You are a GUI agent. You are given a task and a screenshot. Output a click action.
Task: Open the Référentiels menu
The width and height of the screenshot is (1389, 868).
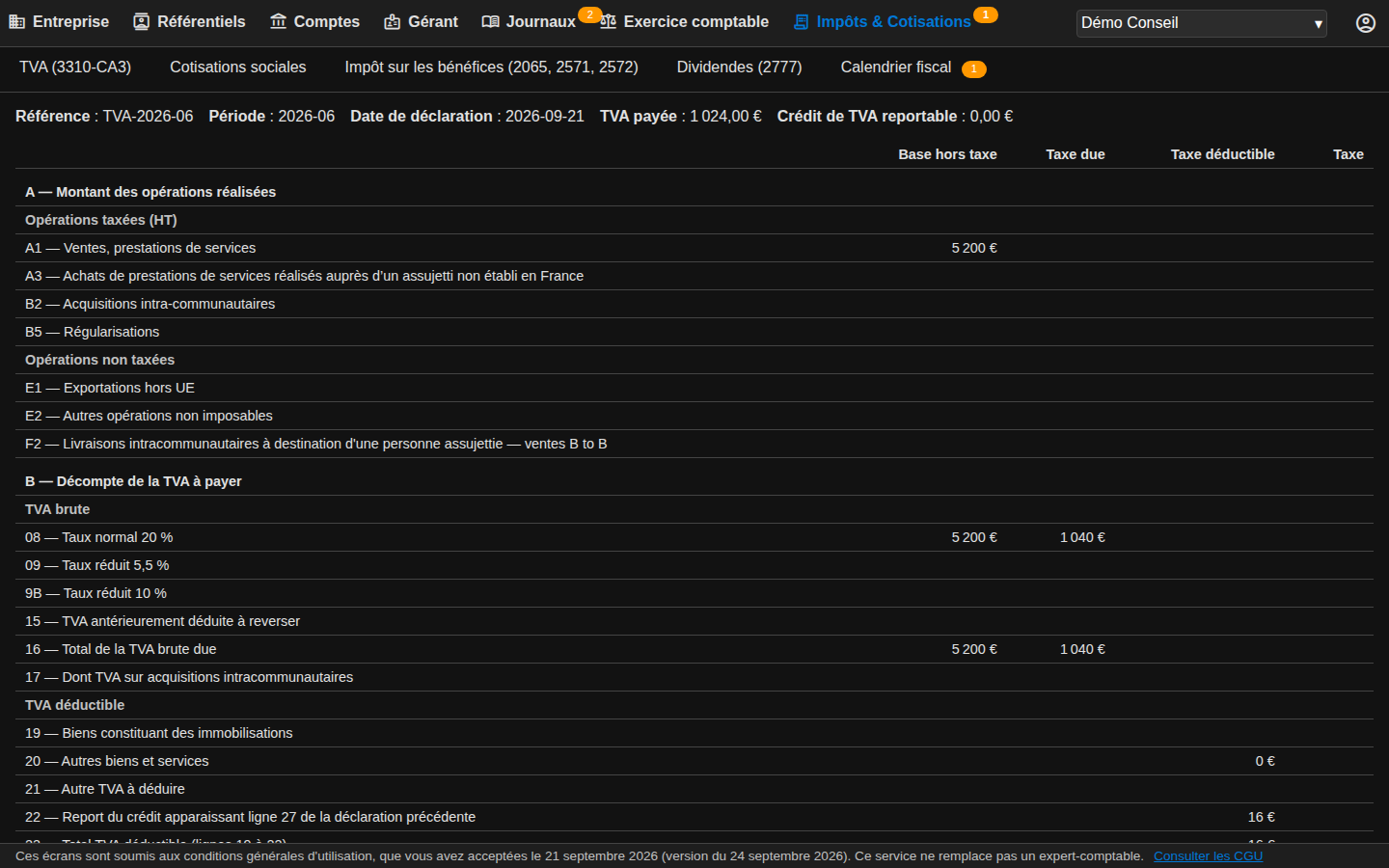pyautogui.click(x=189, y=22)
